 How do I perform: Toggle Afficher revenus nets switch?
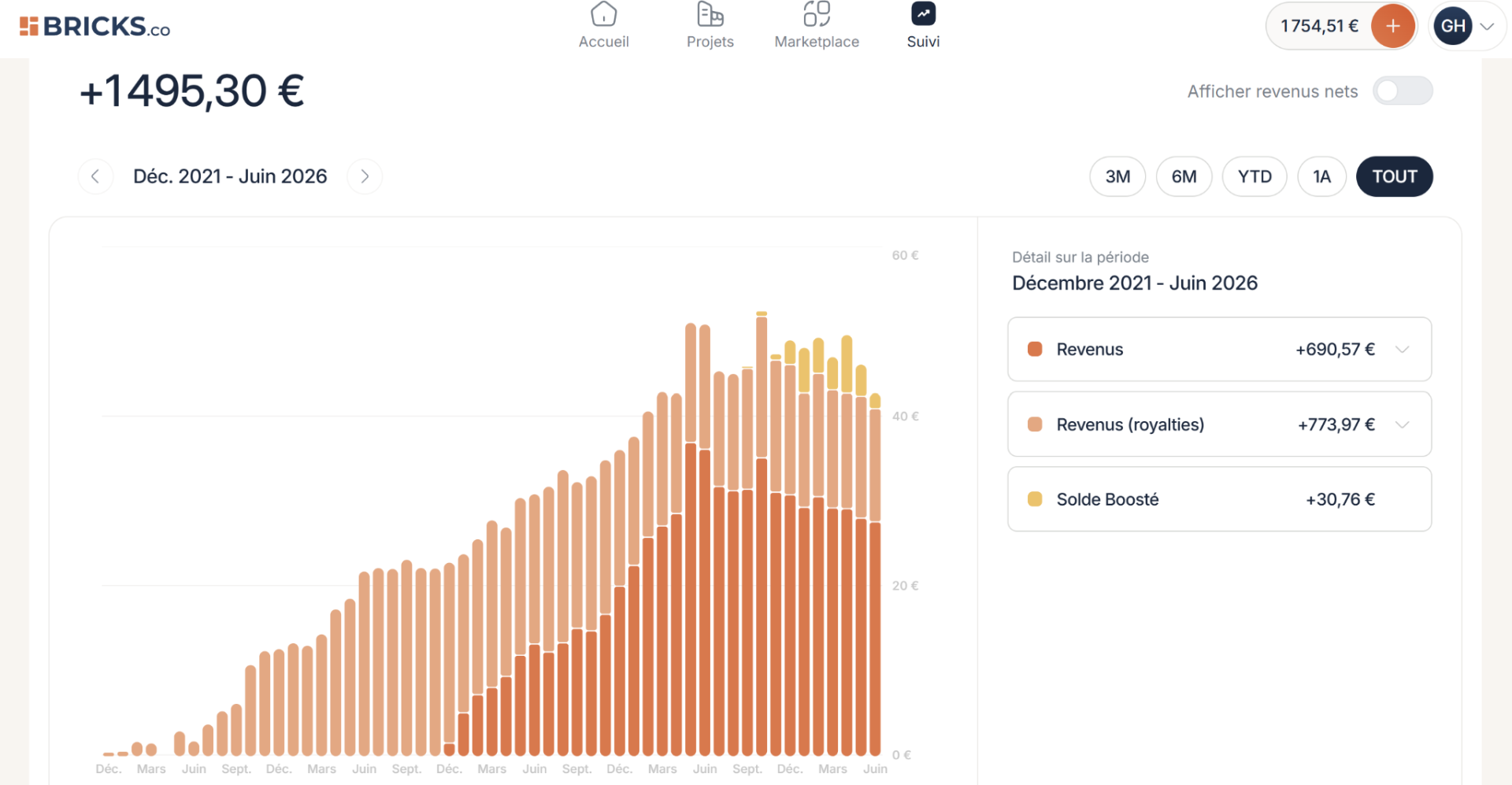[x=1403, y=91]
